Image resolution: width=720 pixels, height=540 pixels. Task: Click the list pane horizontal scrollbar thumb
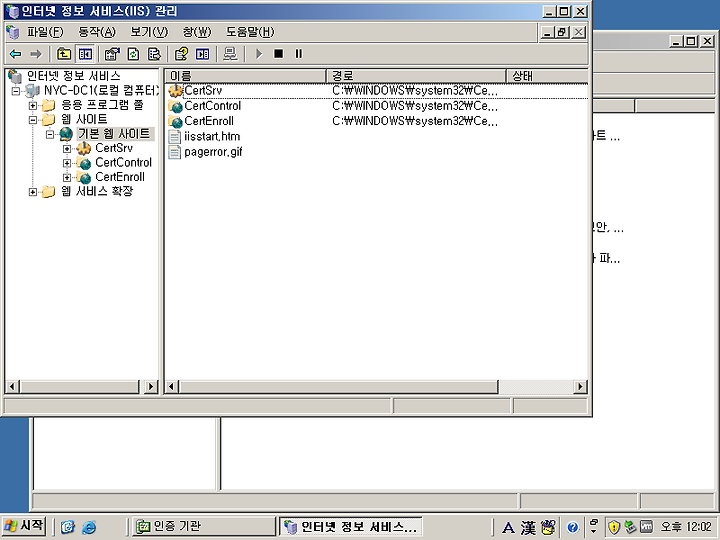[339, 387]
